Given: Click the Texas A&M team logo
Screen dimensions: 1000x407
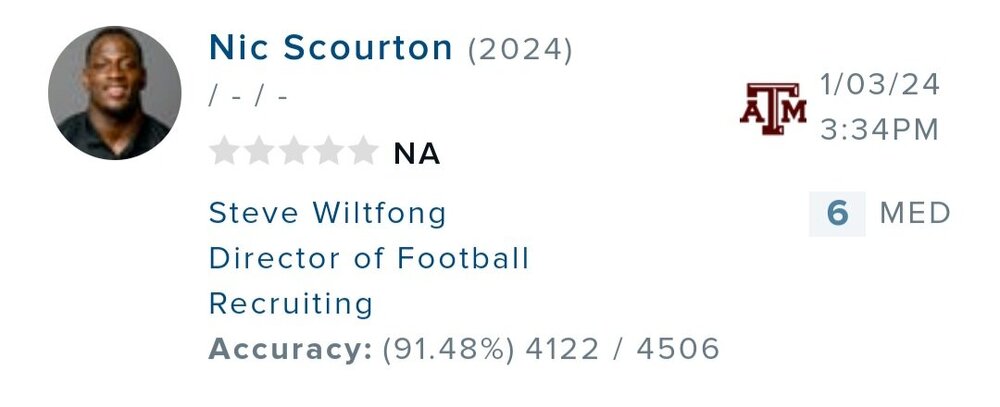Looking at the screenshot, I should [x=773, y=107].
